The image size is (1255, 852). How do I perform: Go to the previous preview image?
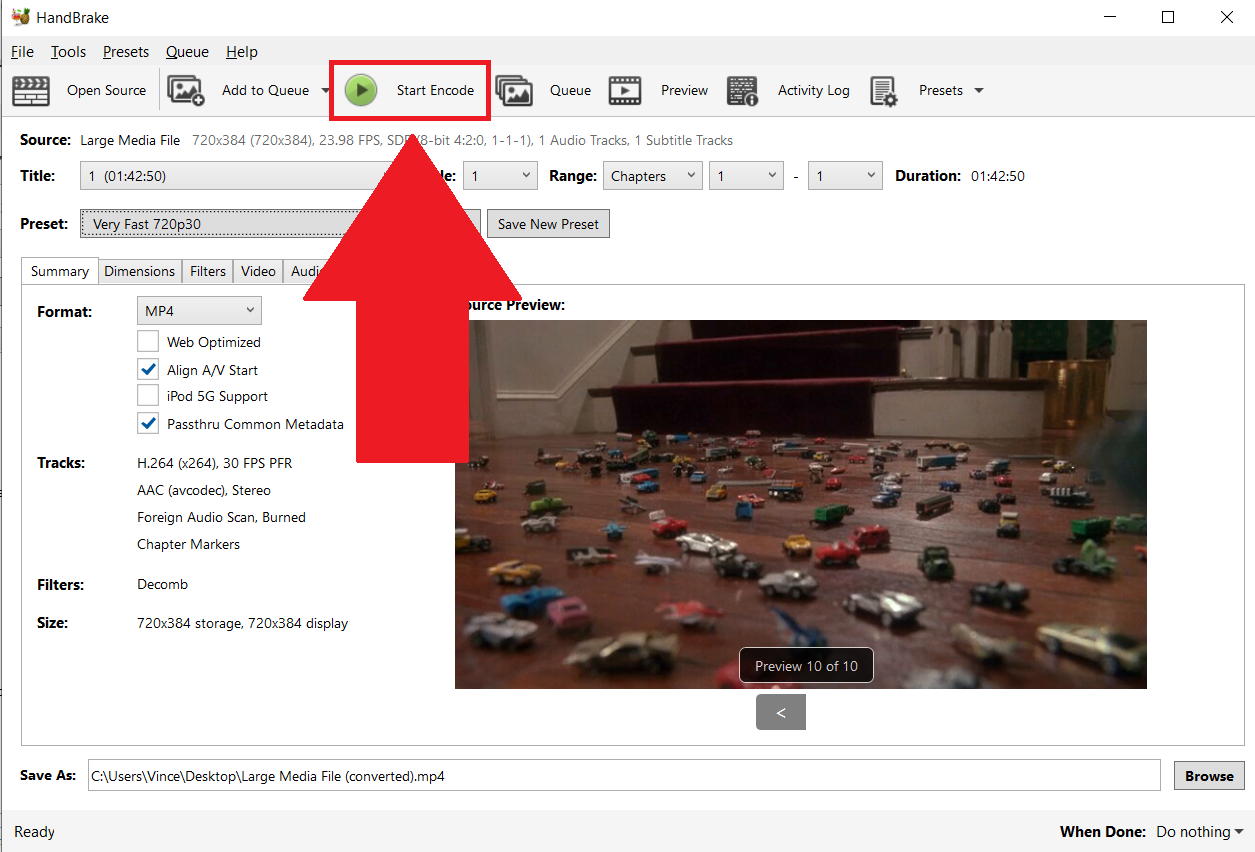(780, 712)
